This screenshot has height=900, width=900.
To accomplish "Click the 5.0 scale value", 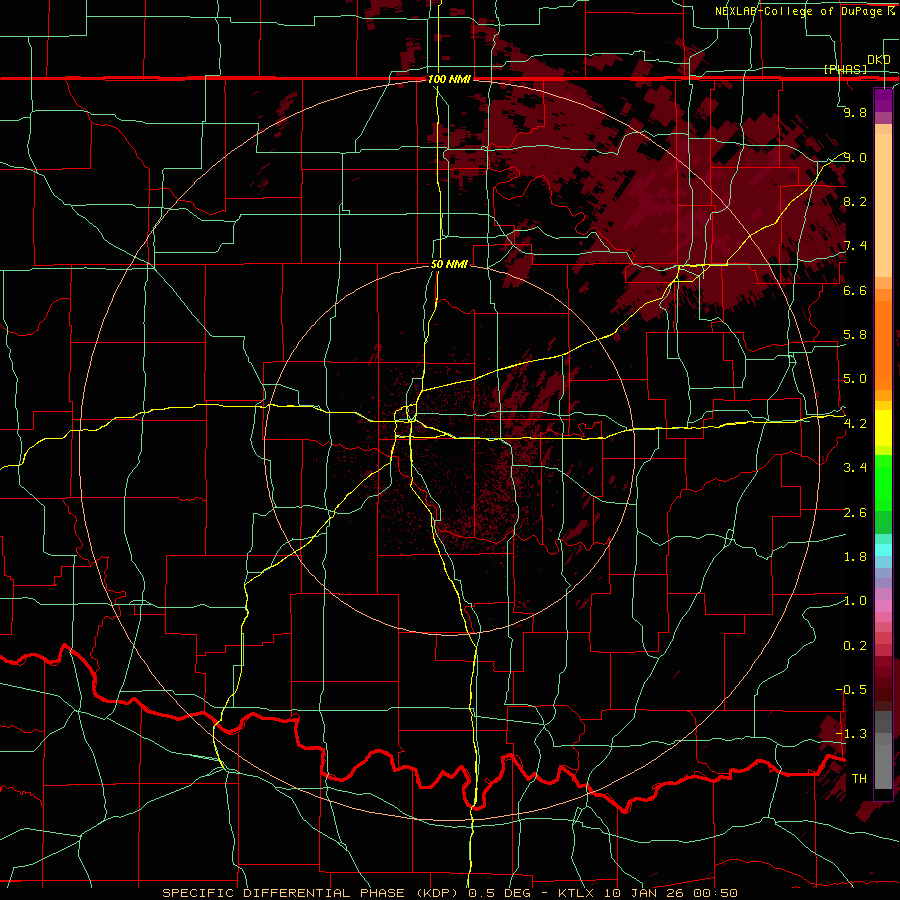I will pos(855,379).
